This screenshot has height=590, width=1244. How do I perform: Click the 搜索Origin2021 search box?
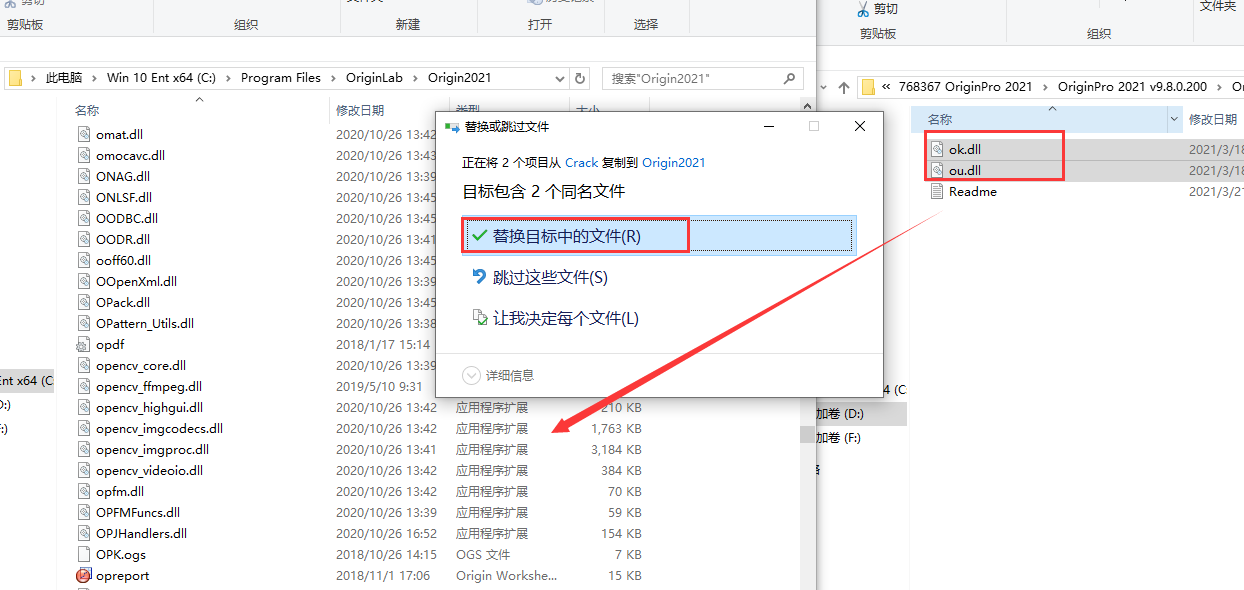click(x=690, y=78)
